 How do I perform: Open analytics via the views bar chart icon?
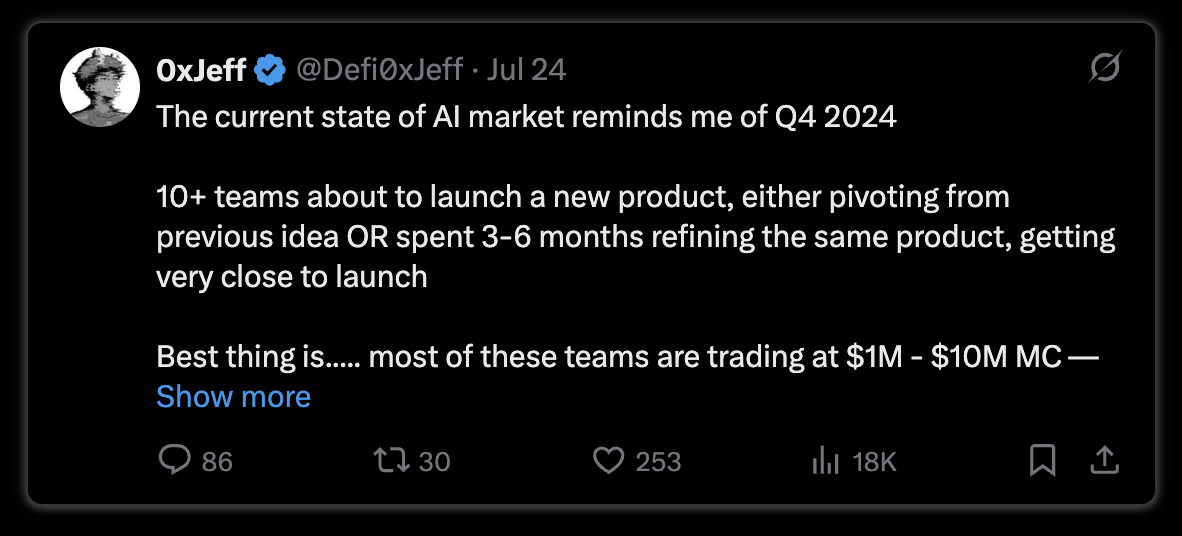pos(825,460)
